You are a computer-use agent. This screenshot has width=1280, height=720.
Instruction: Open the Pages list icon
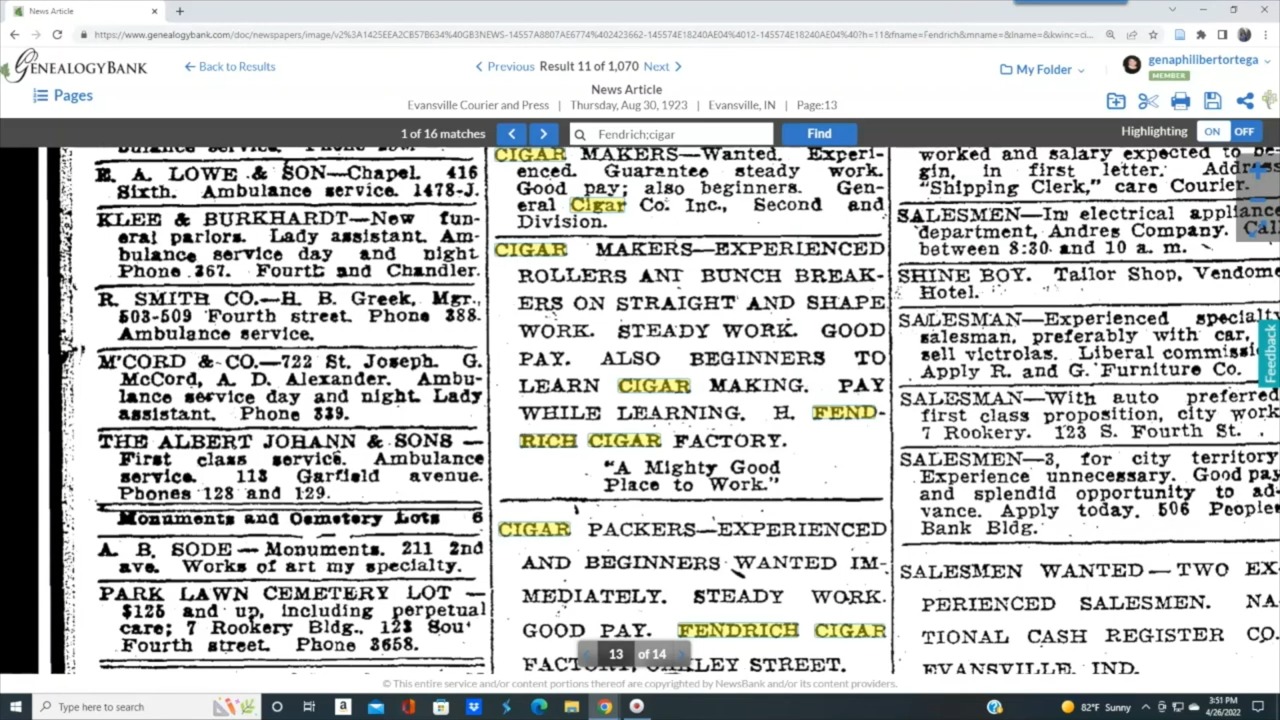[x=40, y=96]
